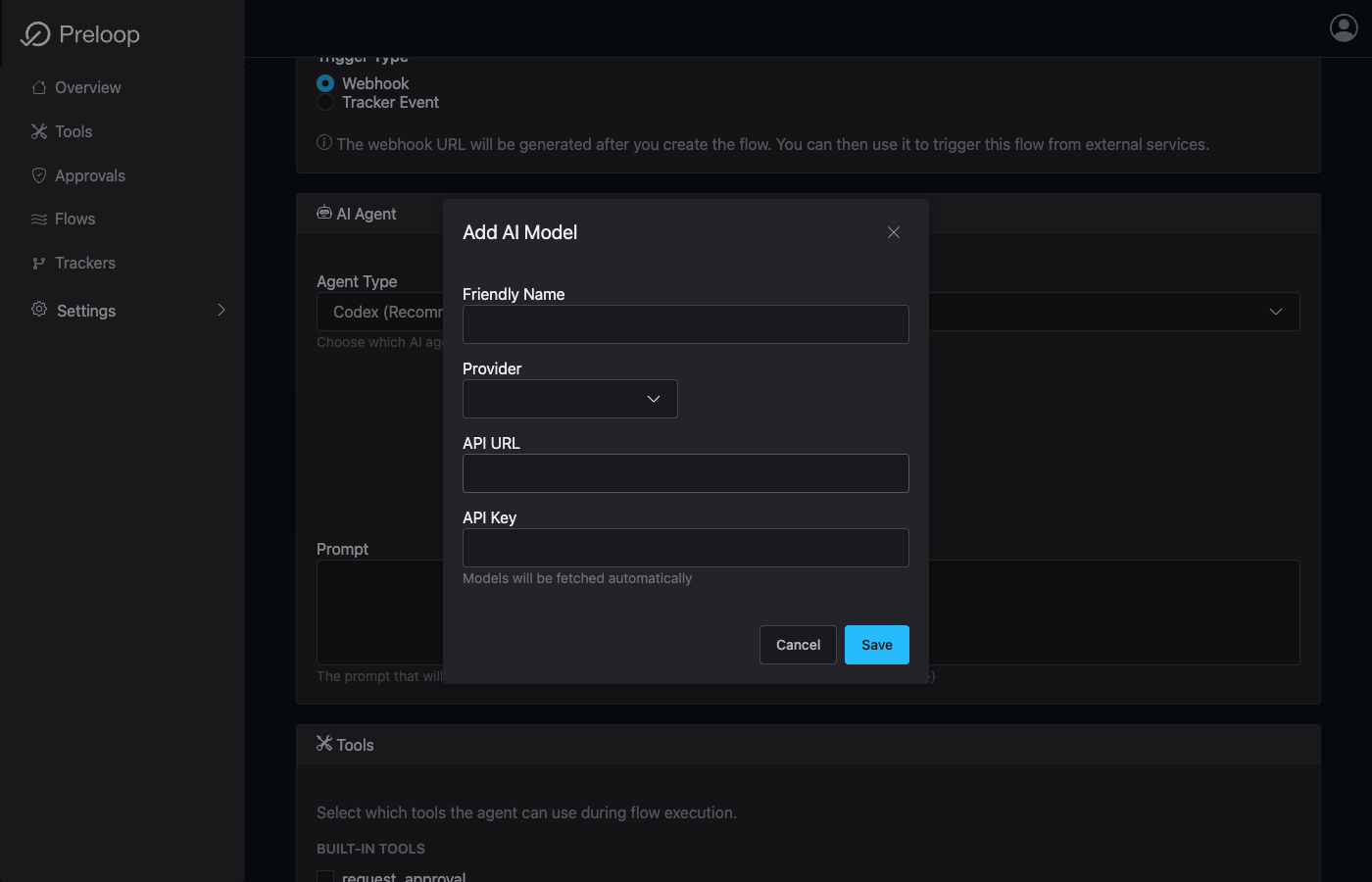
Task: Click the AI Agent robot icon
Action: click(x=323, y=212)
